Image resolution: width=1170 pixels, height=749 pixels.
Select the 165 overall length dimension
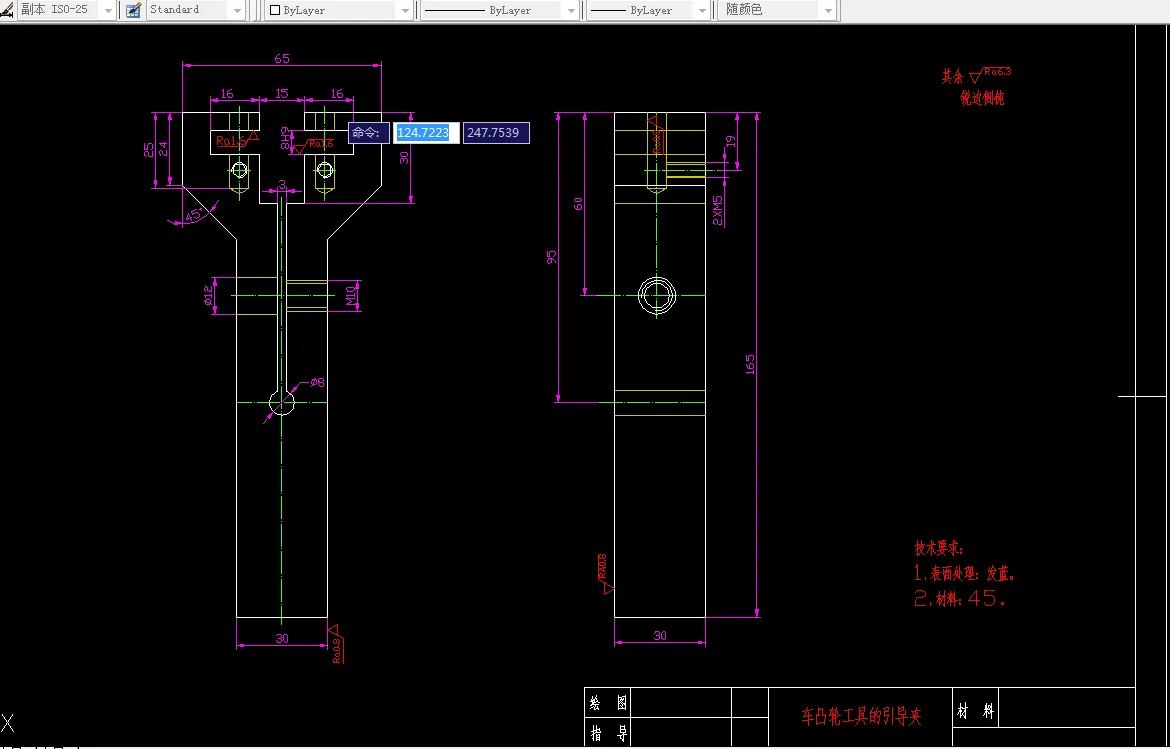pyautogui.click(x=750, y=364)
